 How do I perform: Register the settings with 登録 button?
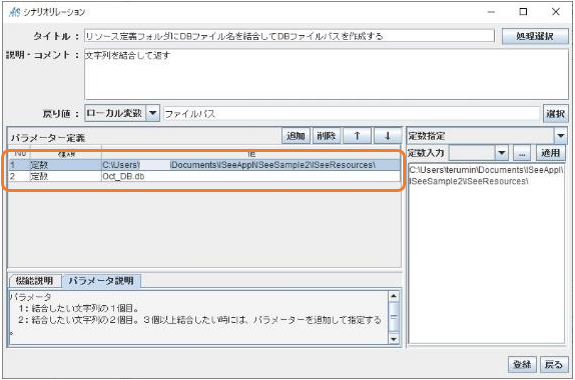click(x=522, y=364)
